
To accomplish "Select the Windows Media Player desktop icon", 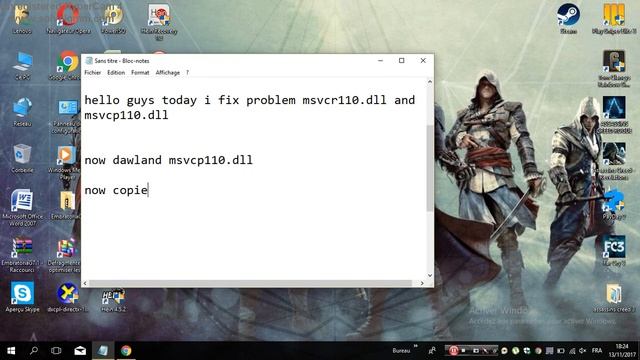I will (x=66, y=162).
